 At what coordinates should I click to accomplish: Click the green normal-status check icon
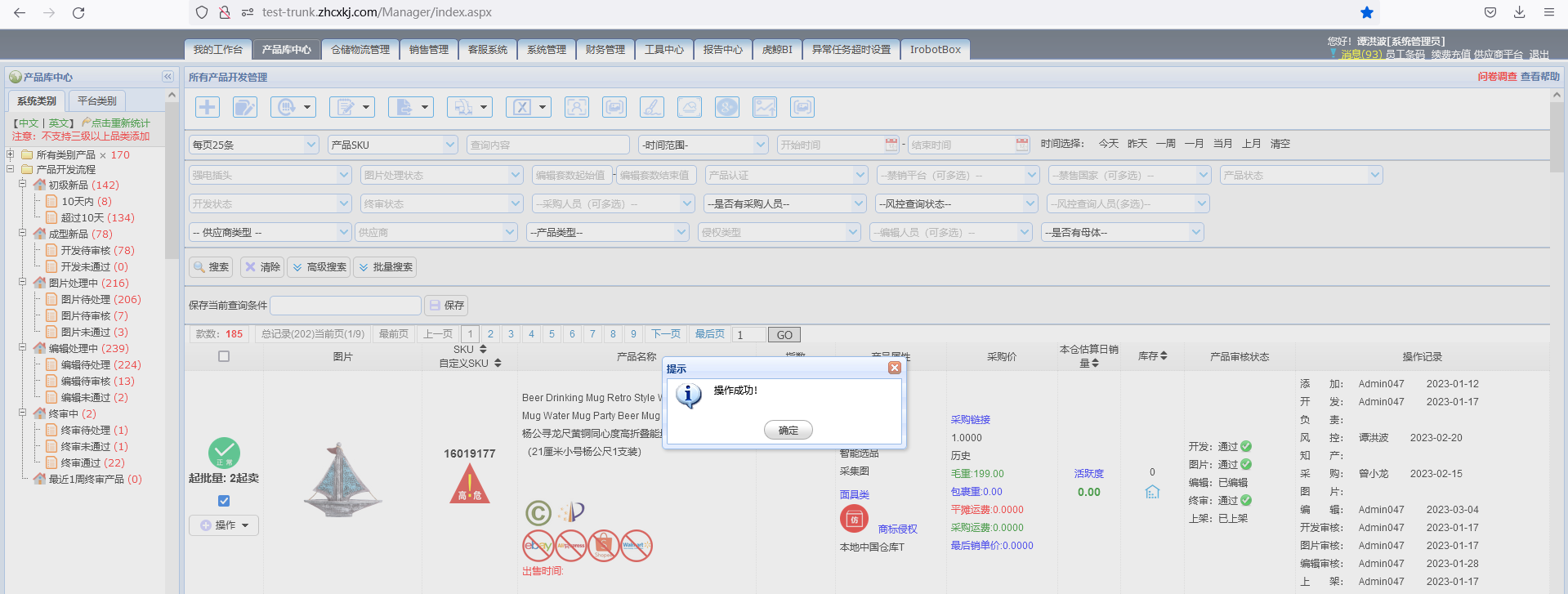[224, 453]
